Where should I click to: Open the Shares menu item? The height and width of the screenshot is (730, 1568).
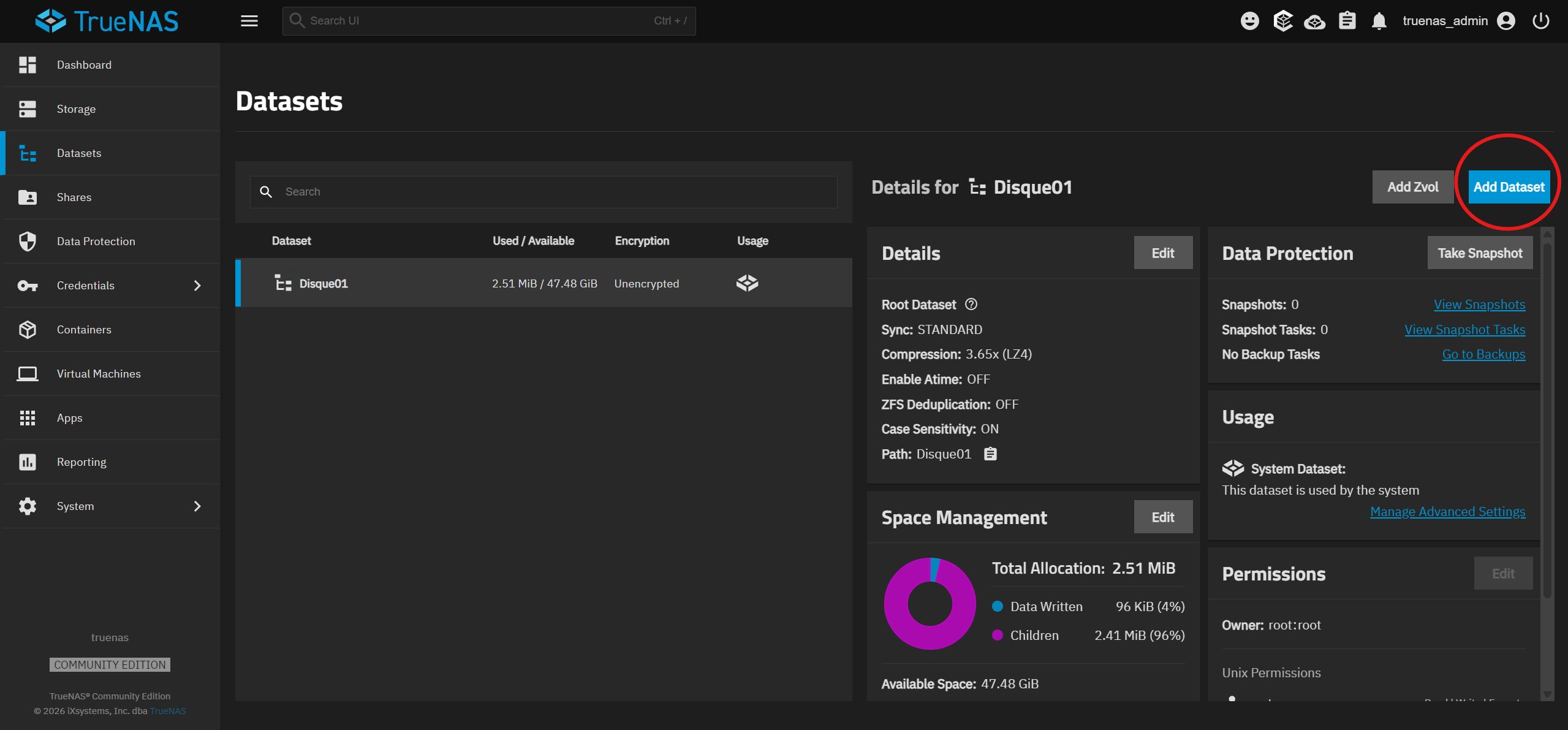click(x=110, y=197)
